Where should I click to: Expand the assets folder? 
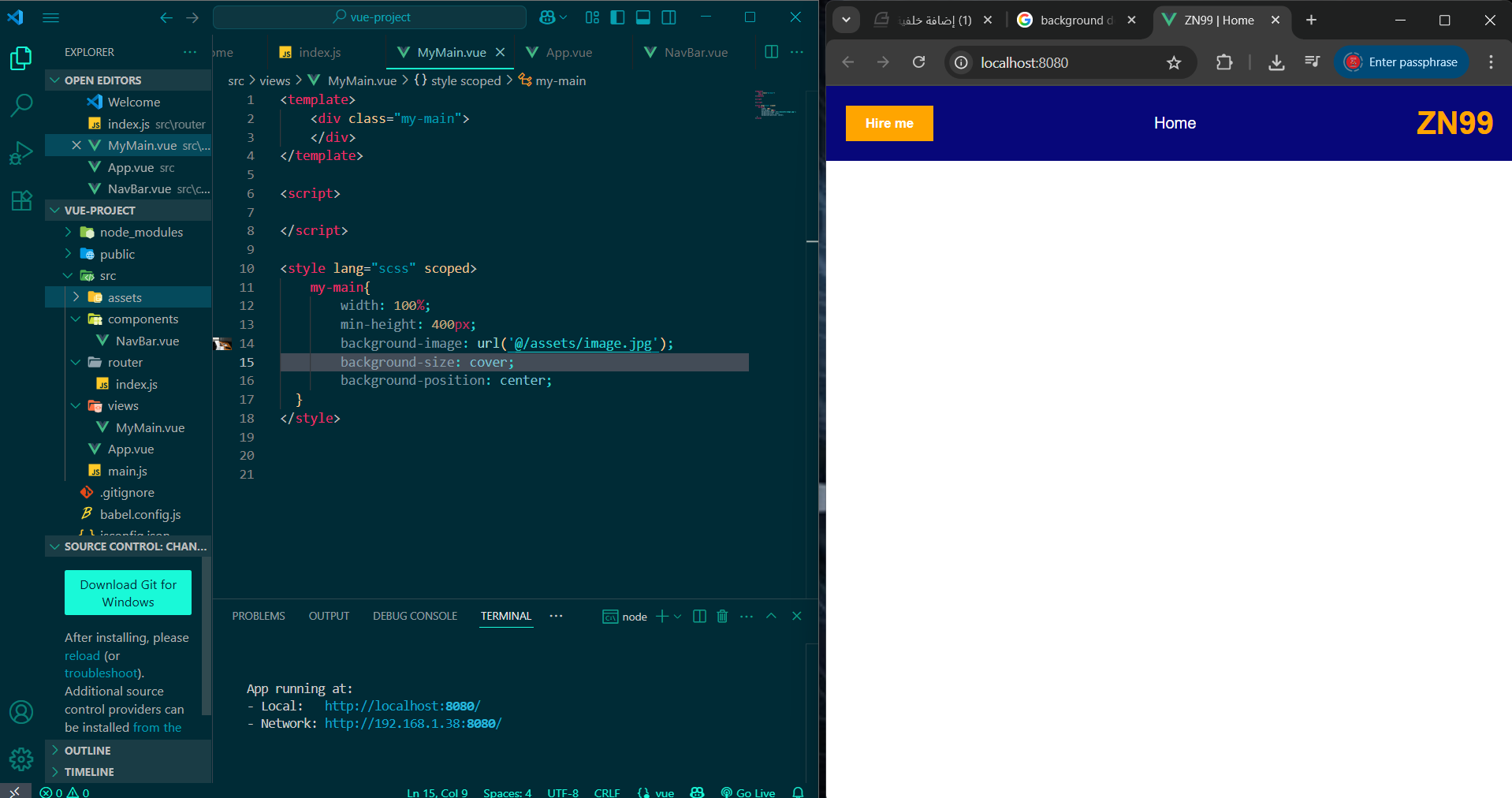click(x=125, y=297)
